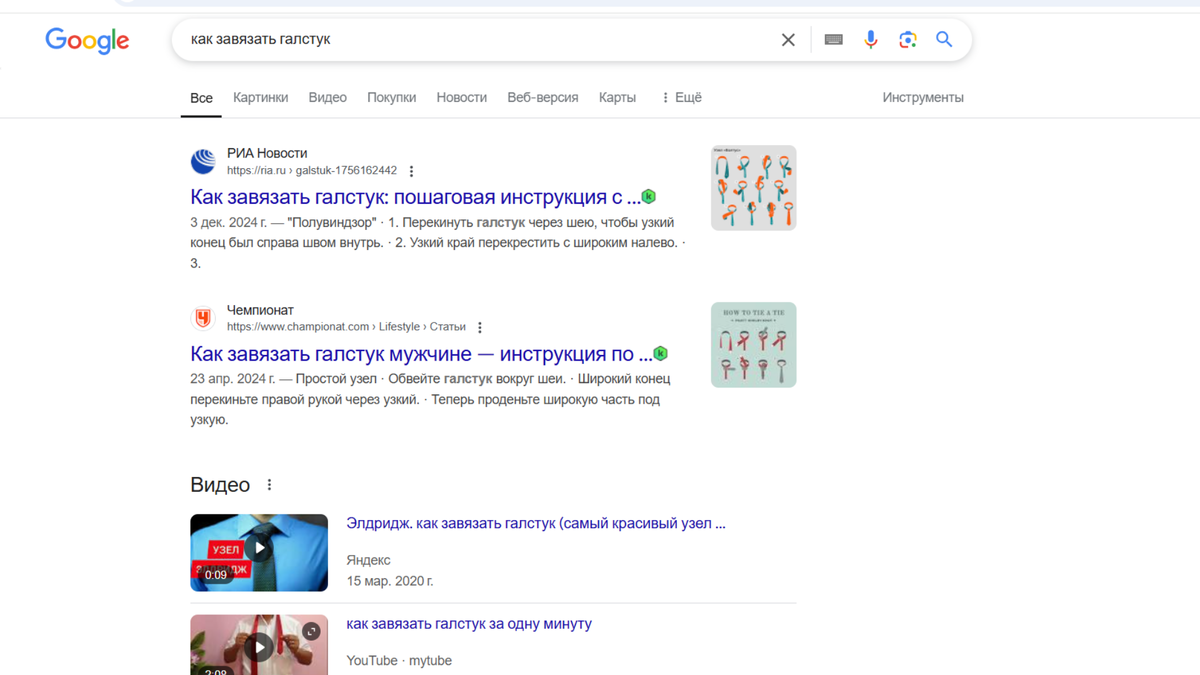Open the on-screen keyboard icon
Viewport: 1200px width, 675px height.
coord(833,40)
